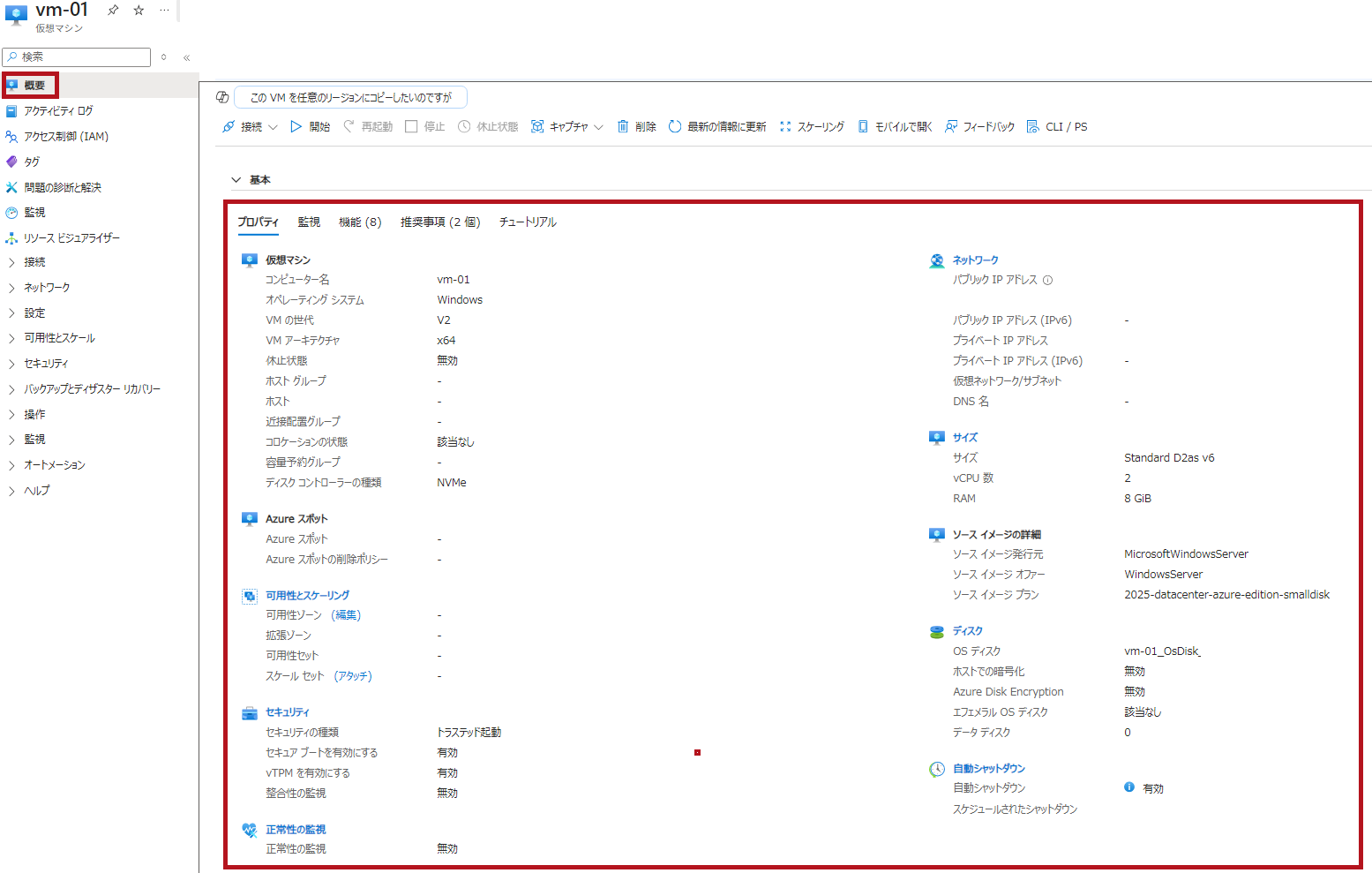Open the more options ellipsis next to vm-01
Image resolution: width=1372 pixels, height=873 pixels.
[x=164, y=10]
